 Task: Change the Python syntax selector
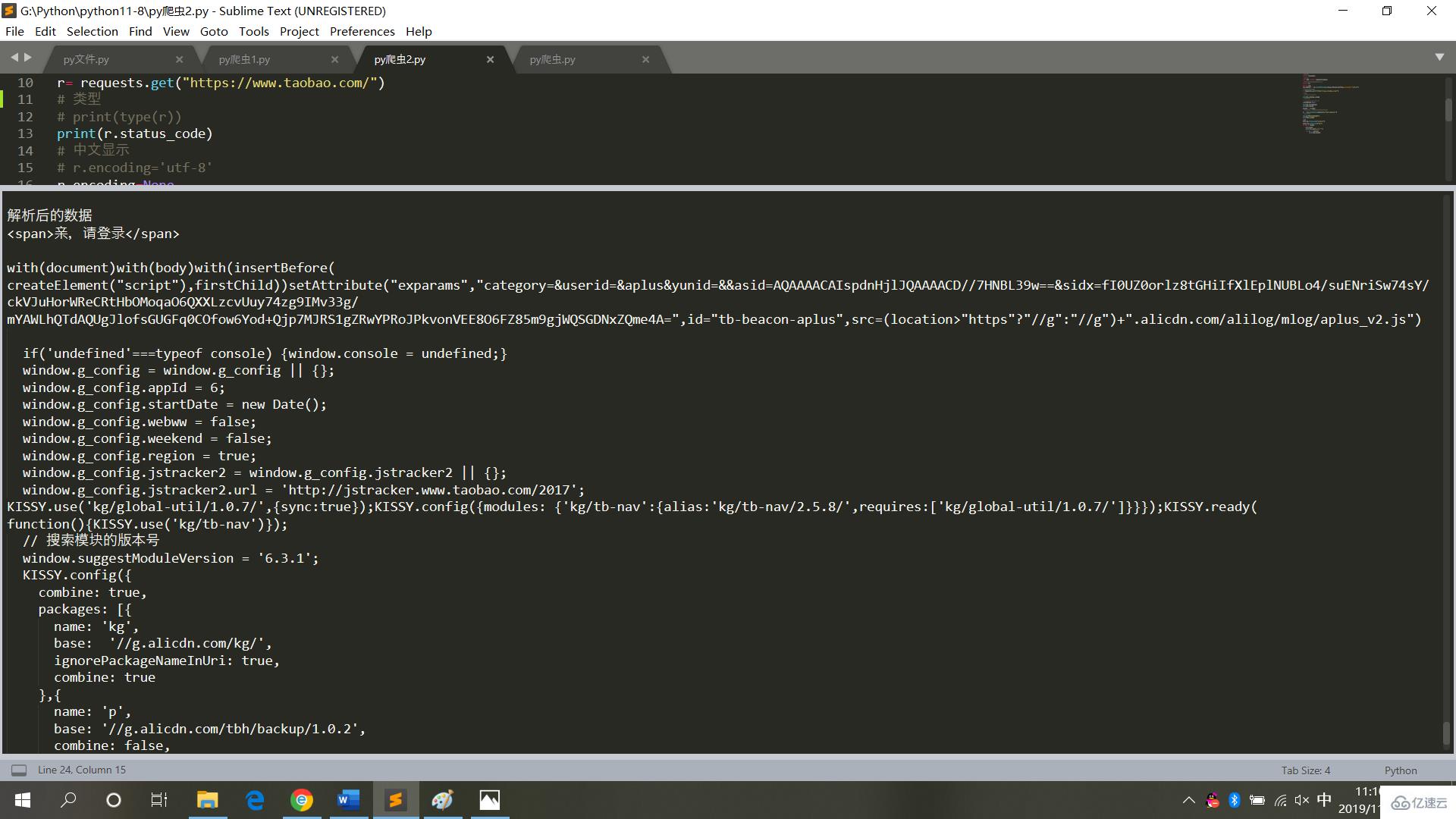pyautogui.click(x=1401, y=770)
